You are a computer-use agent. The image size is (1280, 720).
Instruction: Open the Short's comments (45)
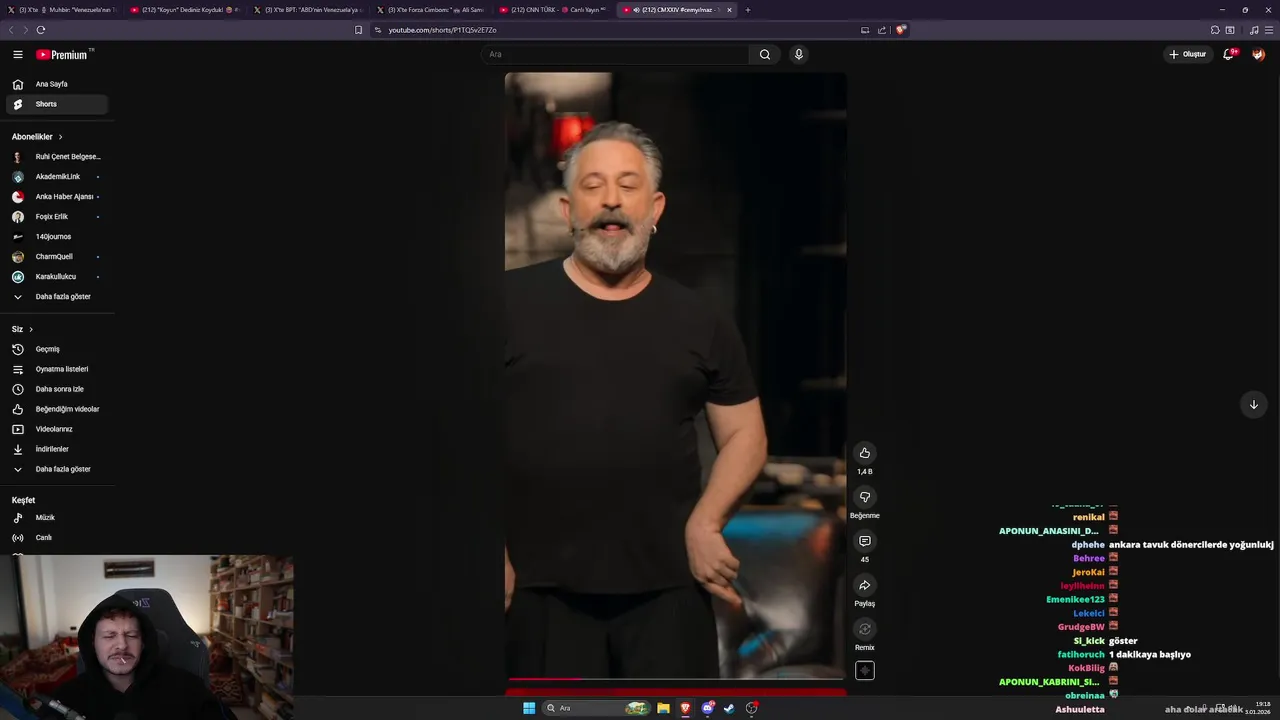865,541
